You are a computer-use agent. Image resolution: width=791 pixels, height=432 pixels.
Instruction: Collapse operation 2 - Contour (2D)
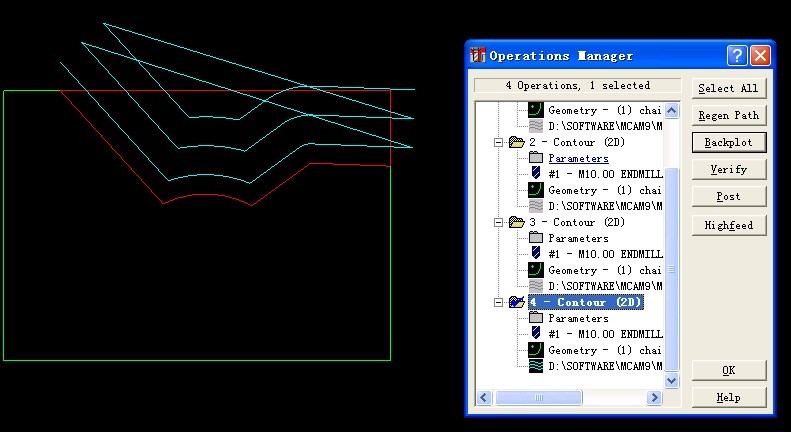tap(498, 142)
